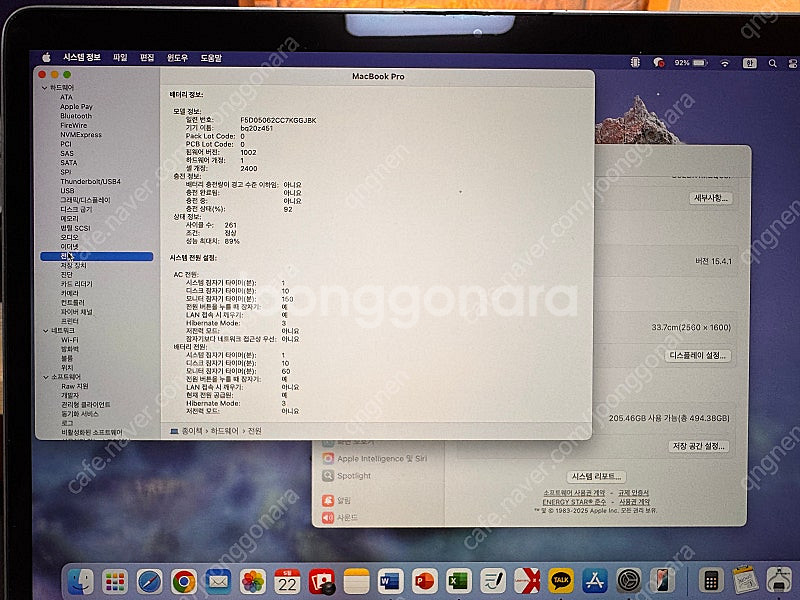This screenshot has width=800, height=600.
Task: Click the battery 92% indicator
Action: pos(690,63)
